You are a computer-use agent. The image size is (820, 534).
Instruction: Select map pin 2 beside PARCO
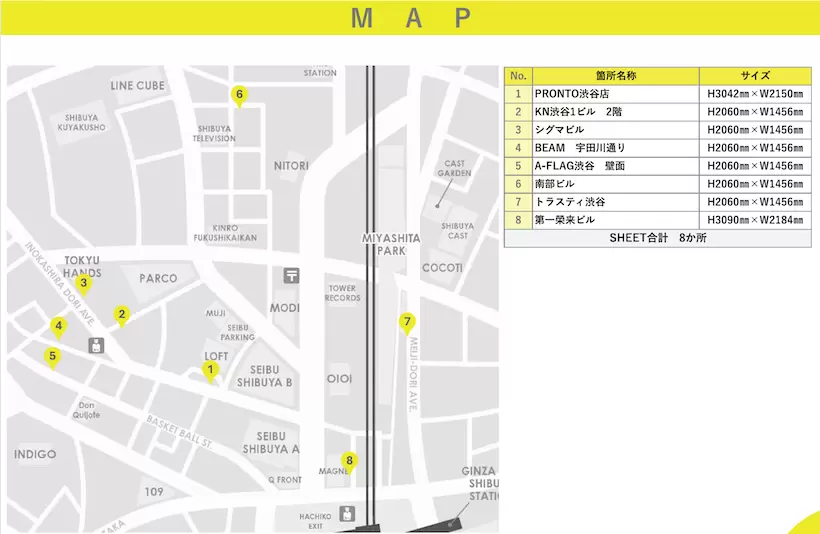121,315
